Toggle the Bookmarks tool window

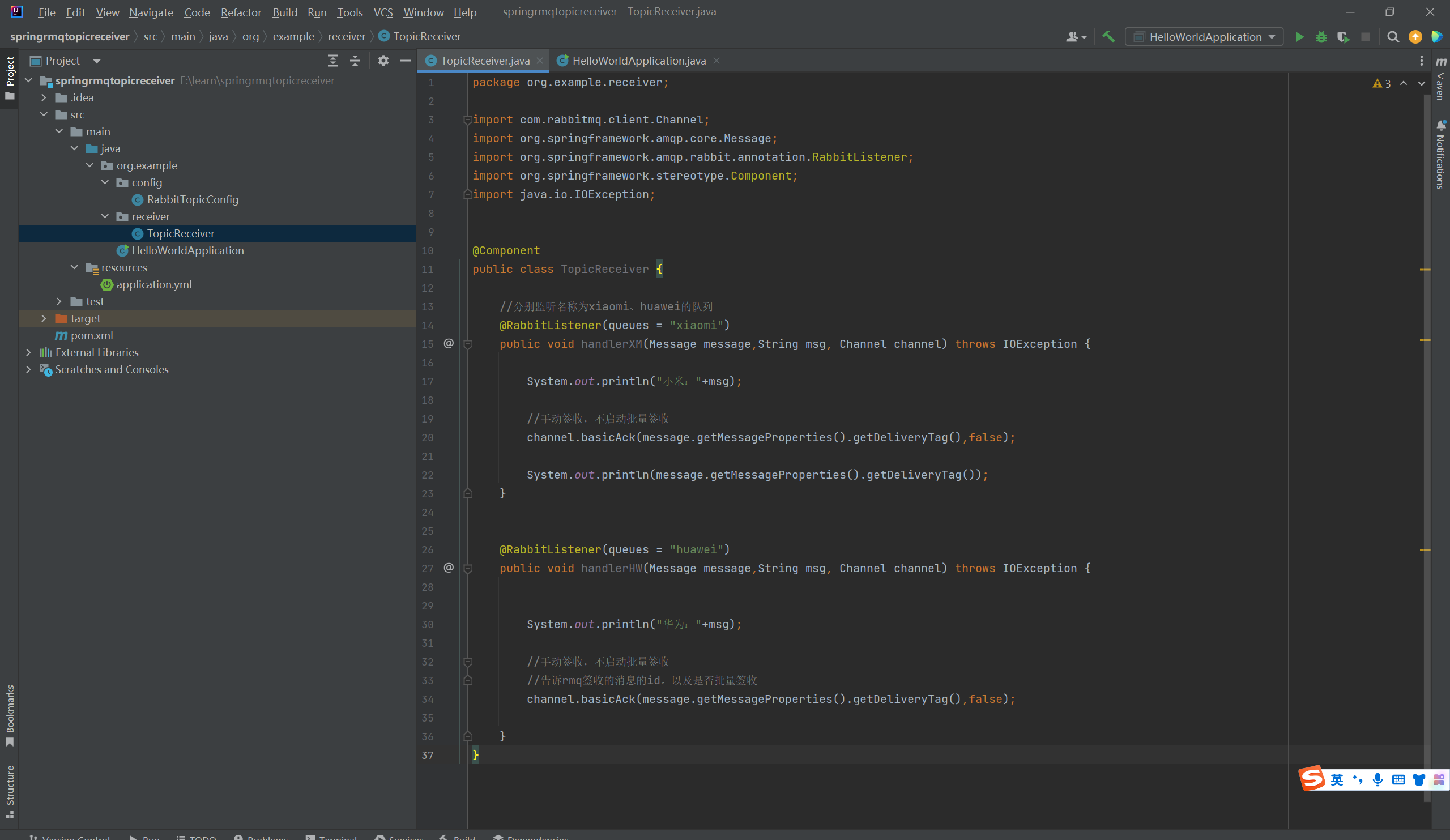[x=10, y=714]
